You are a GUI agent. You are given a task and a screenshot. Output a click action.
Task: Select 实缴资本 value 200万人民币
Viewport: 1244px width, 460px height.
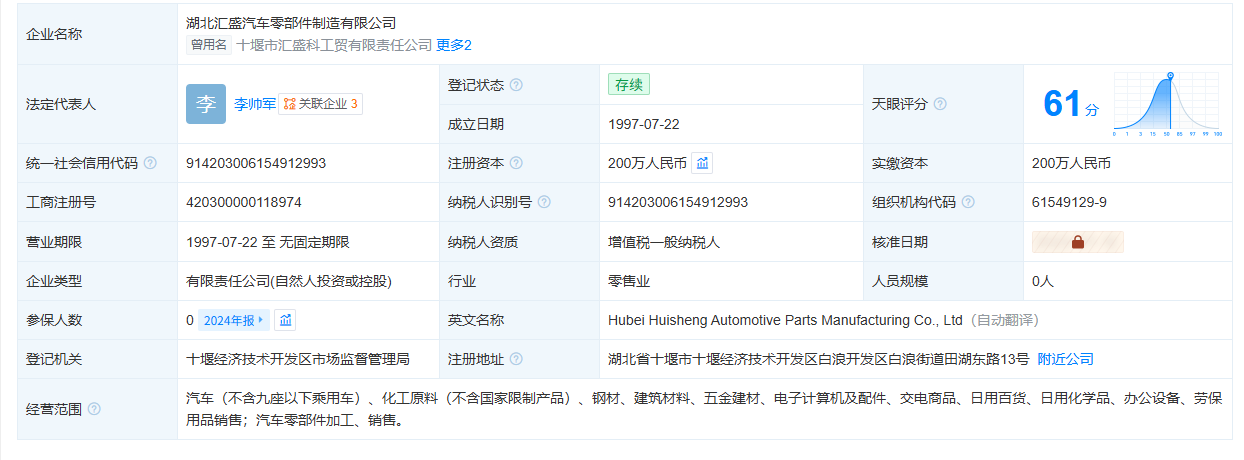[1071, 163]
